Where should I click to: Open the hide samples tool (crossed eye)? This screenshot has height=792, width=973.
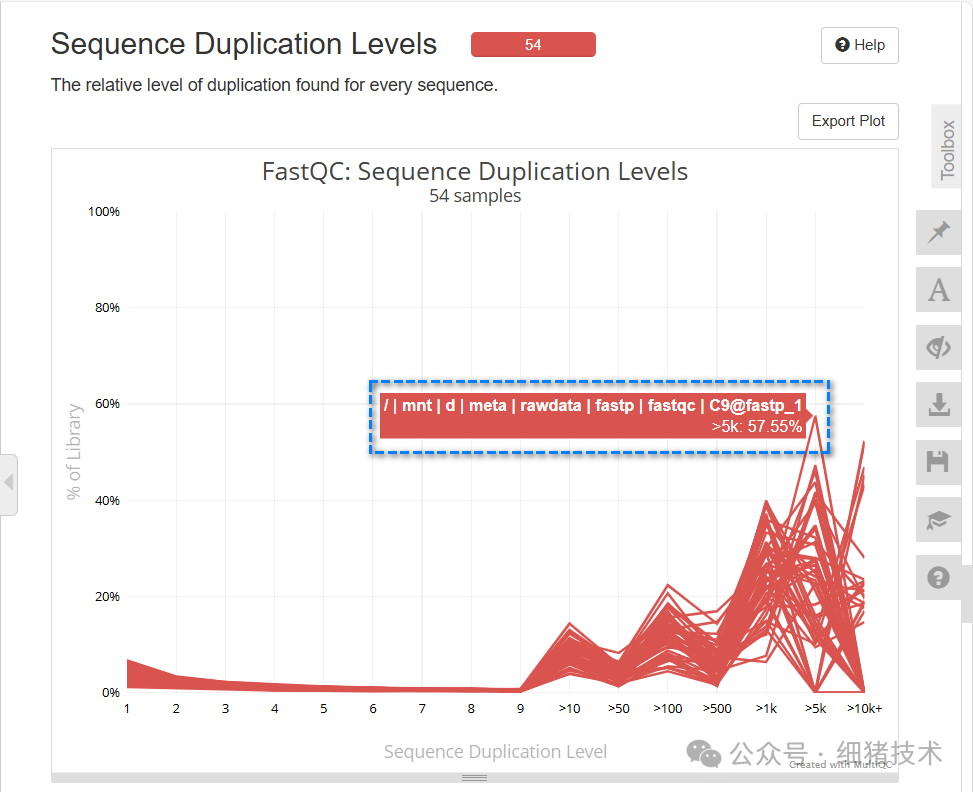(x=938, y=347)
